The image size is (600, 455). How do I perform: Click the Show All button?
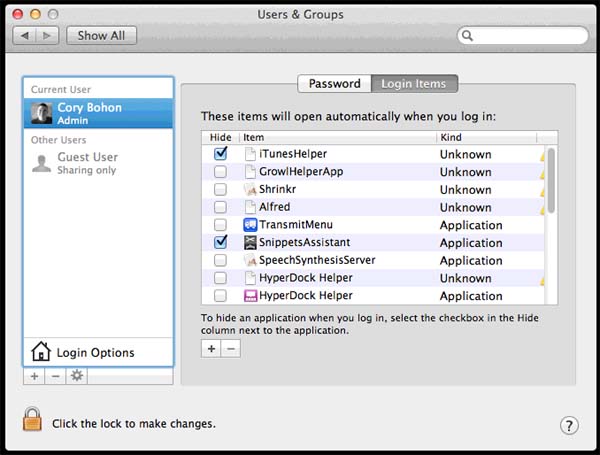[x=101, y=36]
